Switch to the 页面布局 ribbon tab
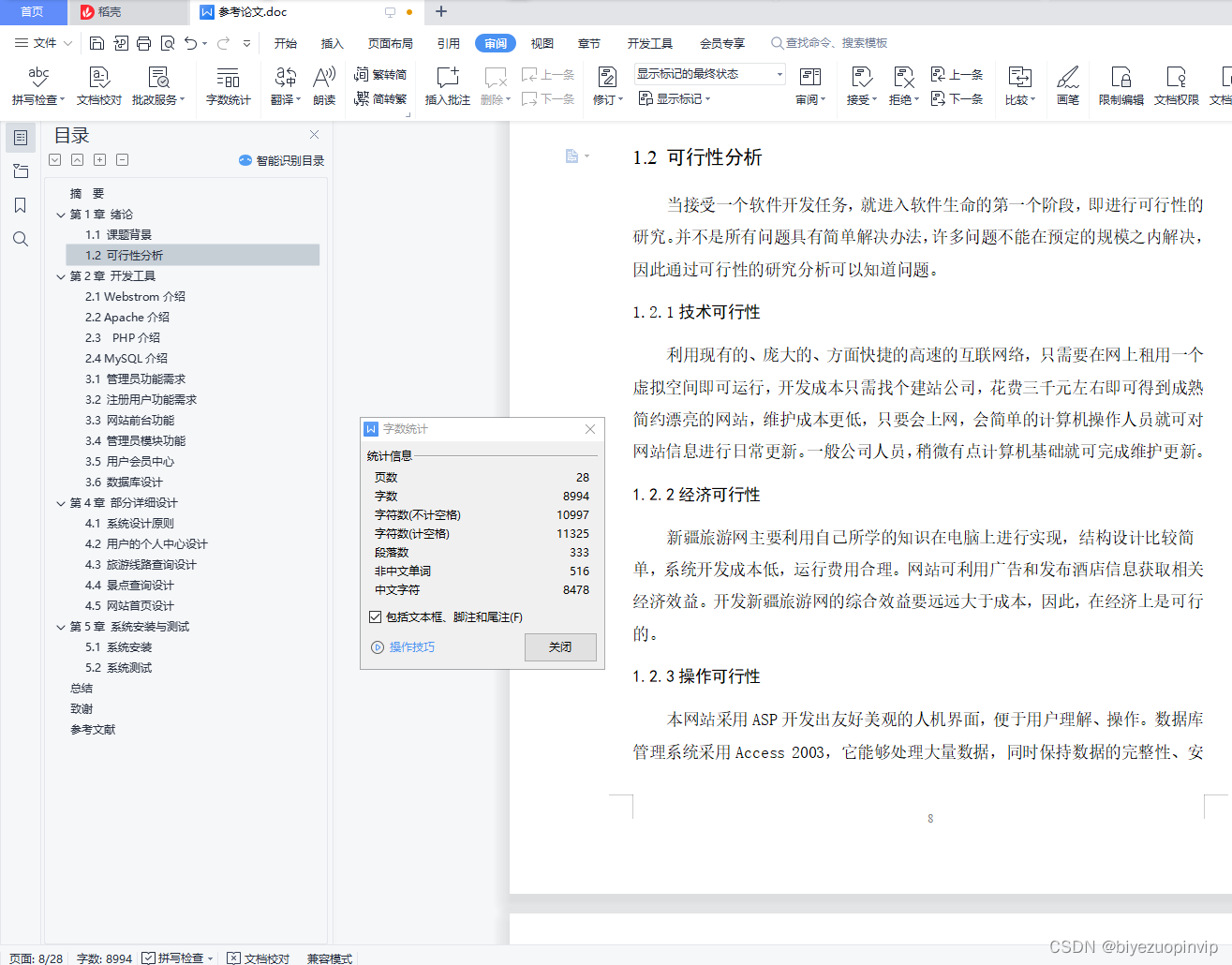1232x965 pixels. click(391, 43)
